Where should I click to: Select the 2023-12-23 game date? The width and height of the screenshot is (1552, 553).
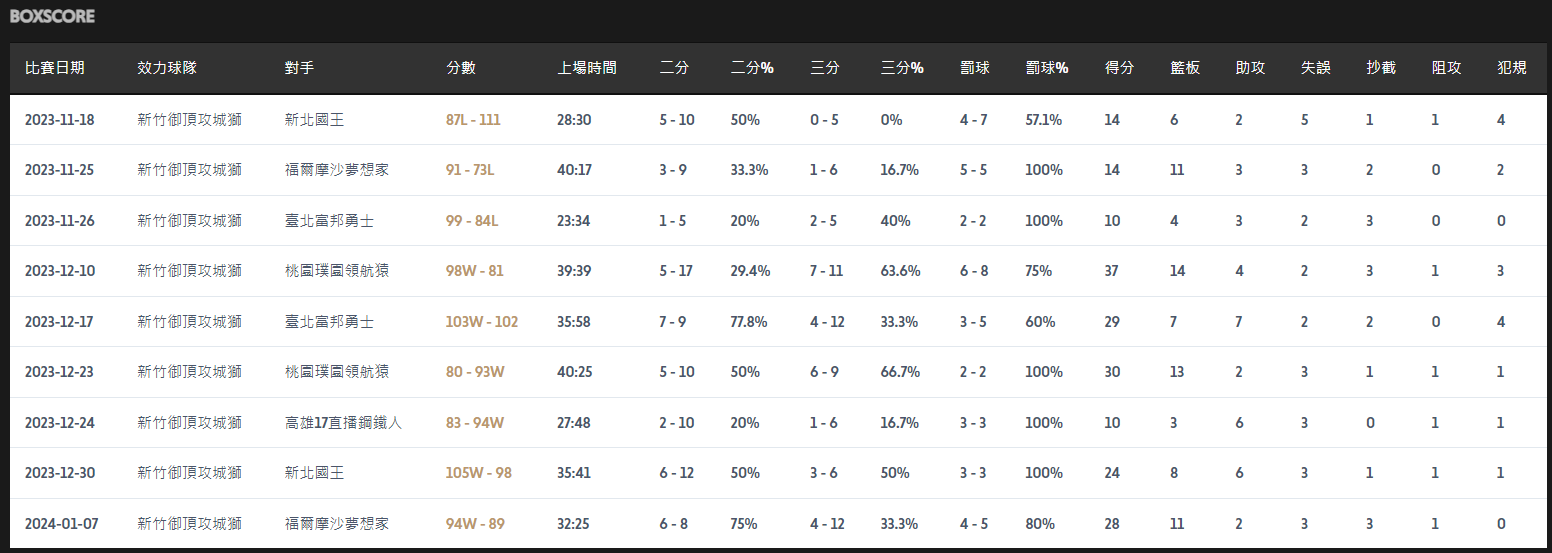click(60, 372)
